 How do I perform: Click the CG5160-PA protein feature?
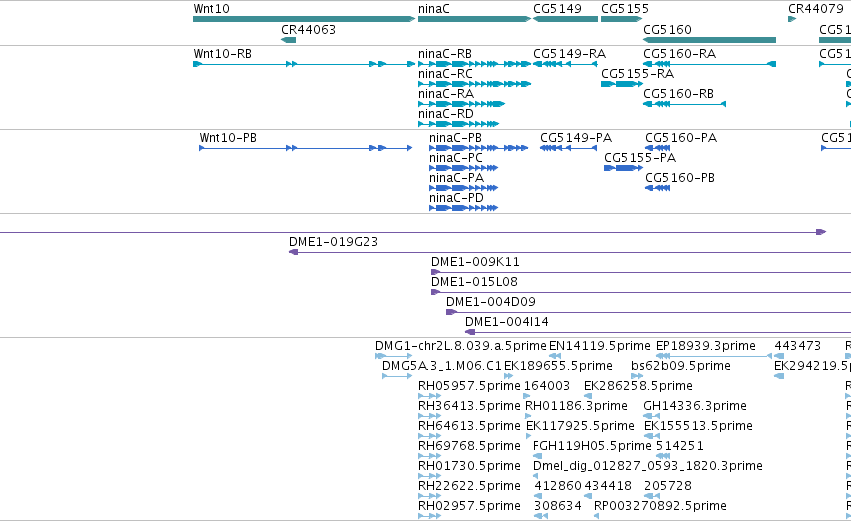pos(658,148)
